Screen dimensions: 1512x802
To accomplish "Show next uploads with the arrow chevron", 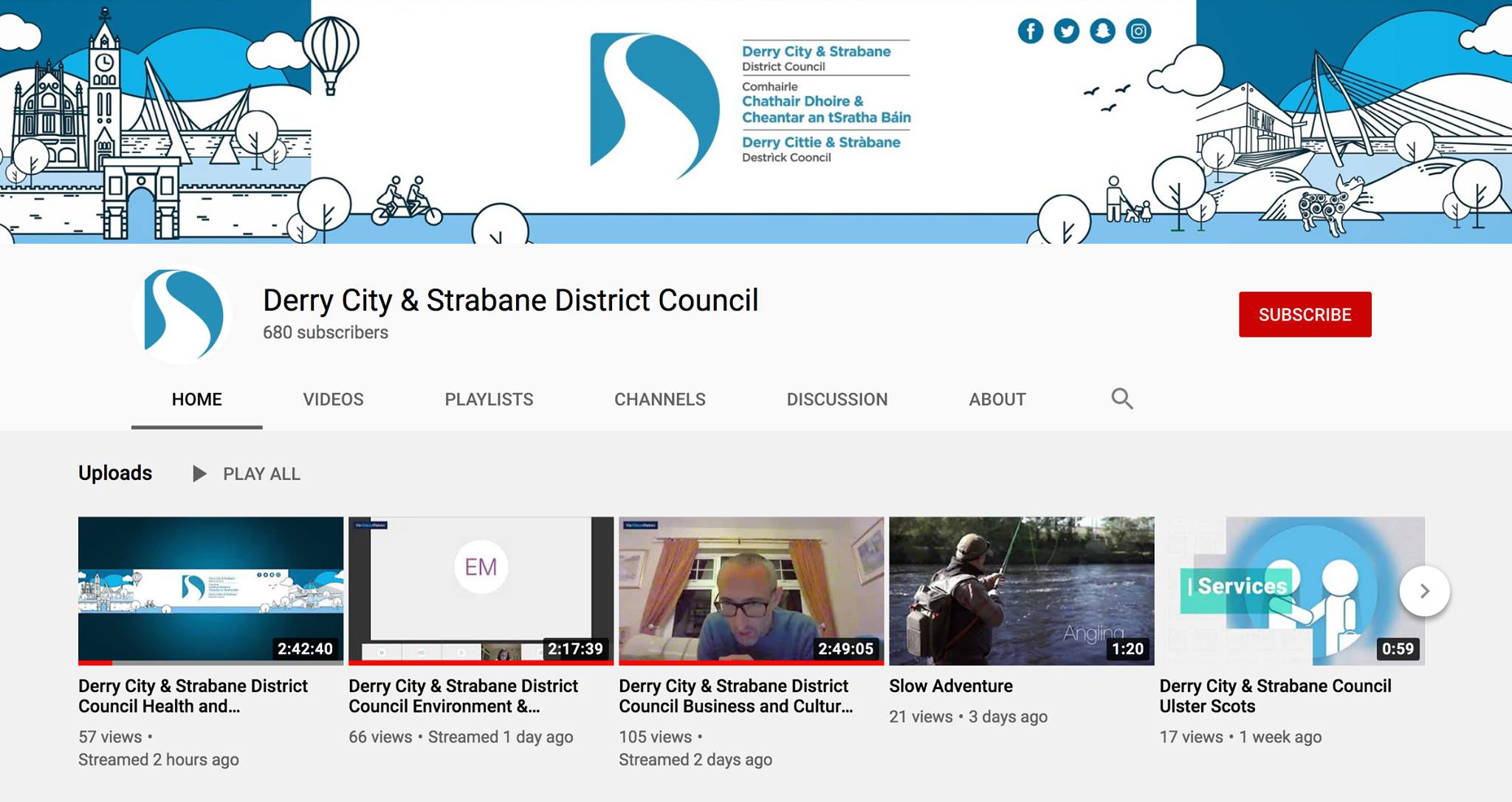I will click(x=1425, y=591).
